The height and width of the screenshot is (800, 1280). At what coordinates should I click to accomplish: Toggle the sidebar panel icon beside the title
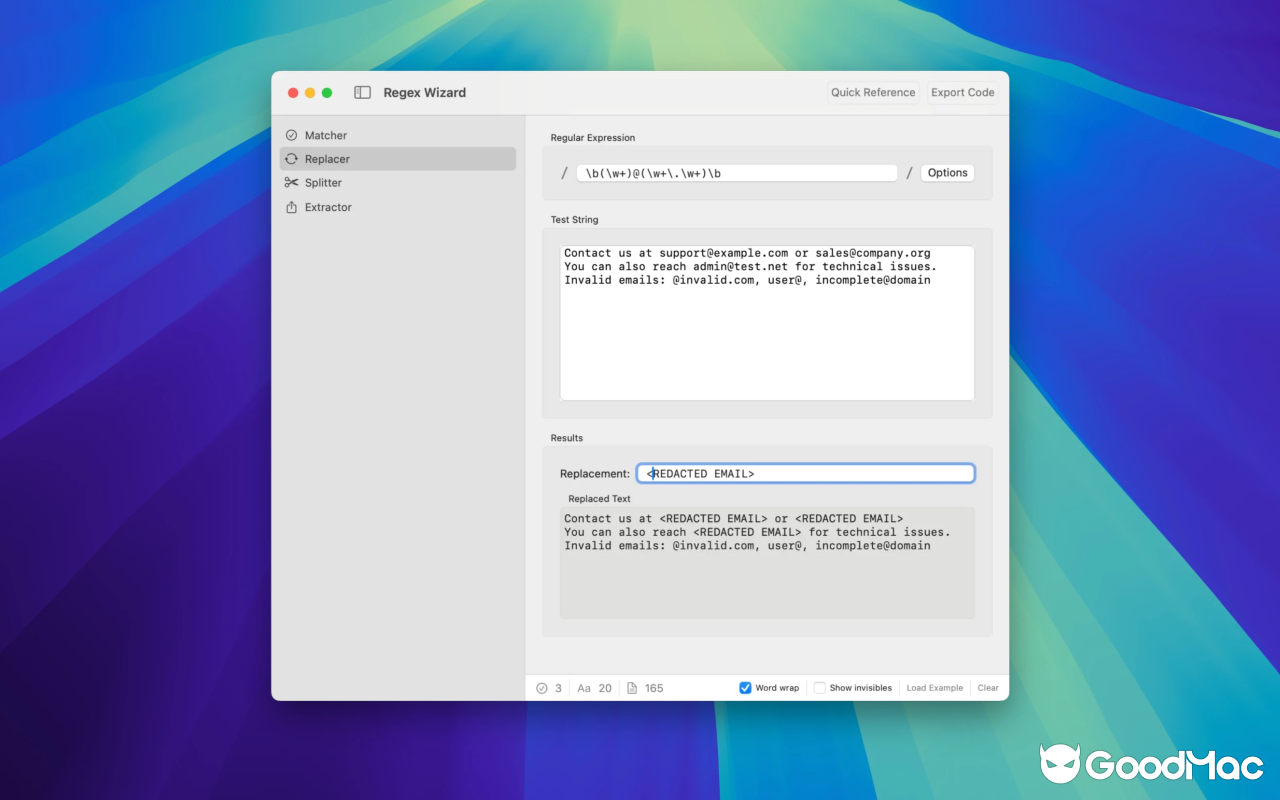[361, 92]
